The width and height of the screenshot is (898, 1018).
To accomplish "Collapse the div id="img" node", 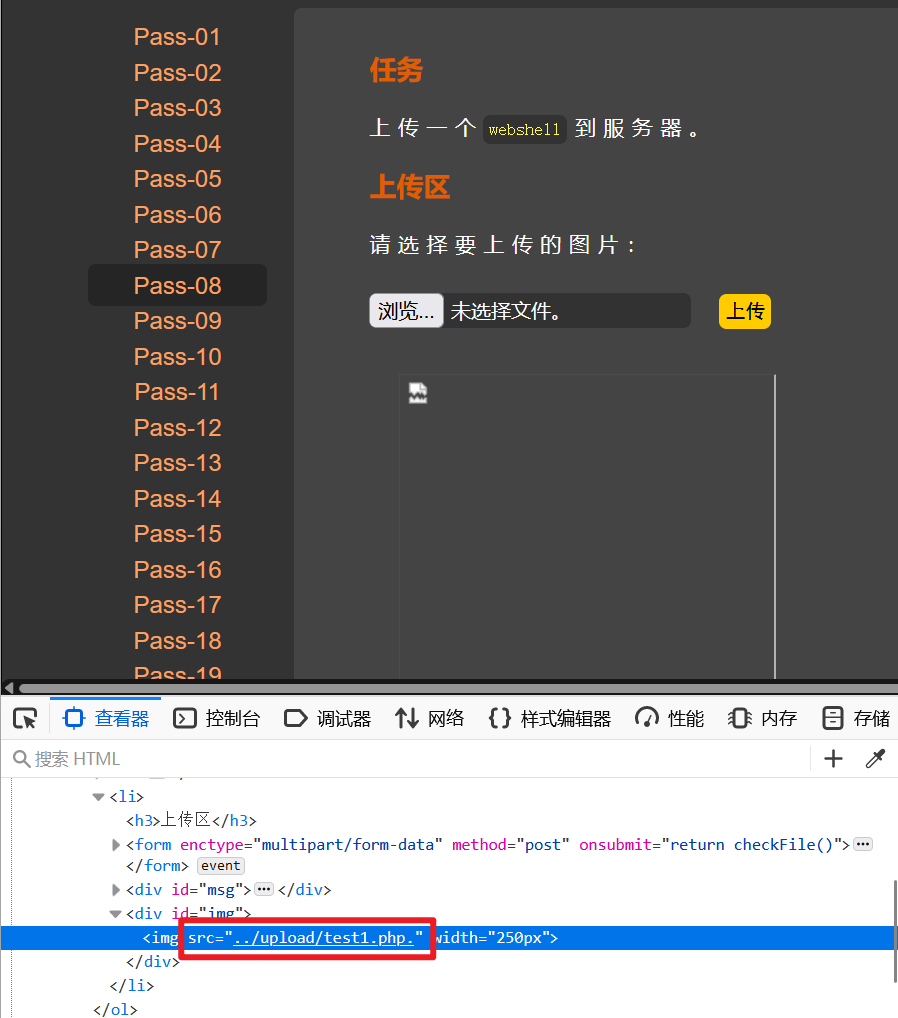I will [116, 913].
